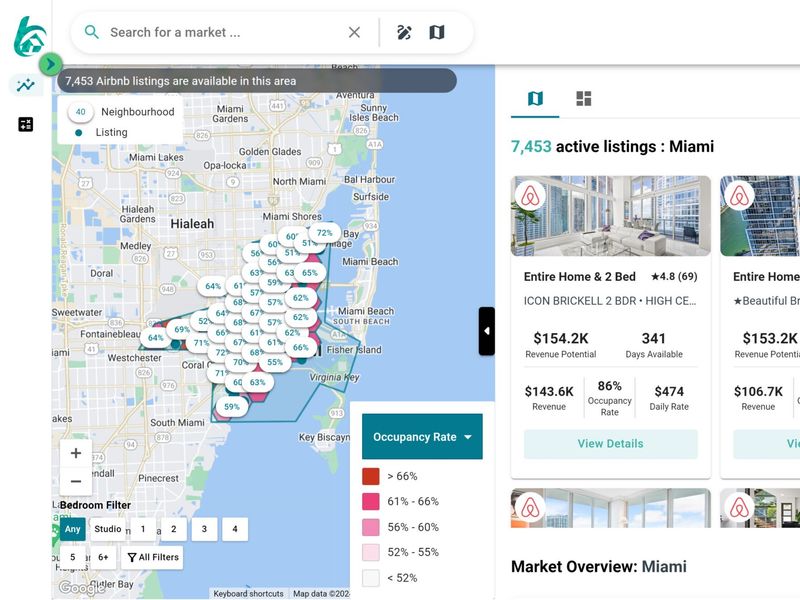Collapse the map panel with black arrow handle

pos(487,331)
